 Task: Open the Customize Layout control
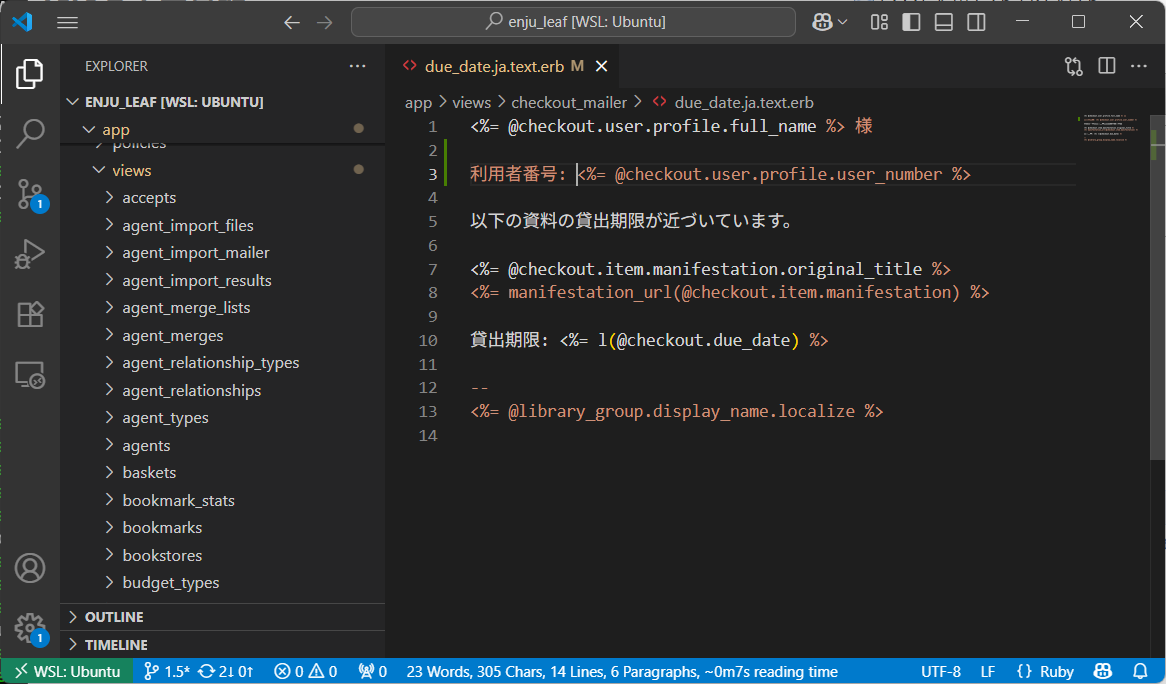[x=879, y=22]
